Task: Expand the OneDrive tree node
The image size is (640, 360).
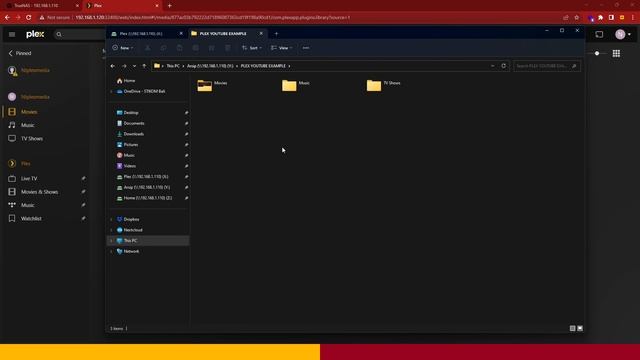Action: 111,91
